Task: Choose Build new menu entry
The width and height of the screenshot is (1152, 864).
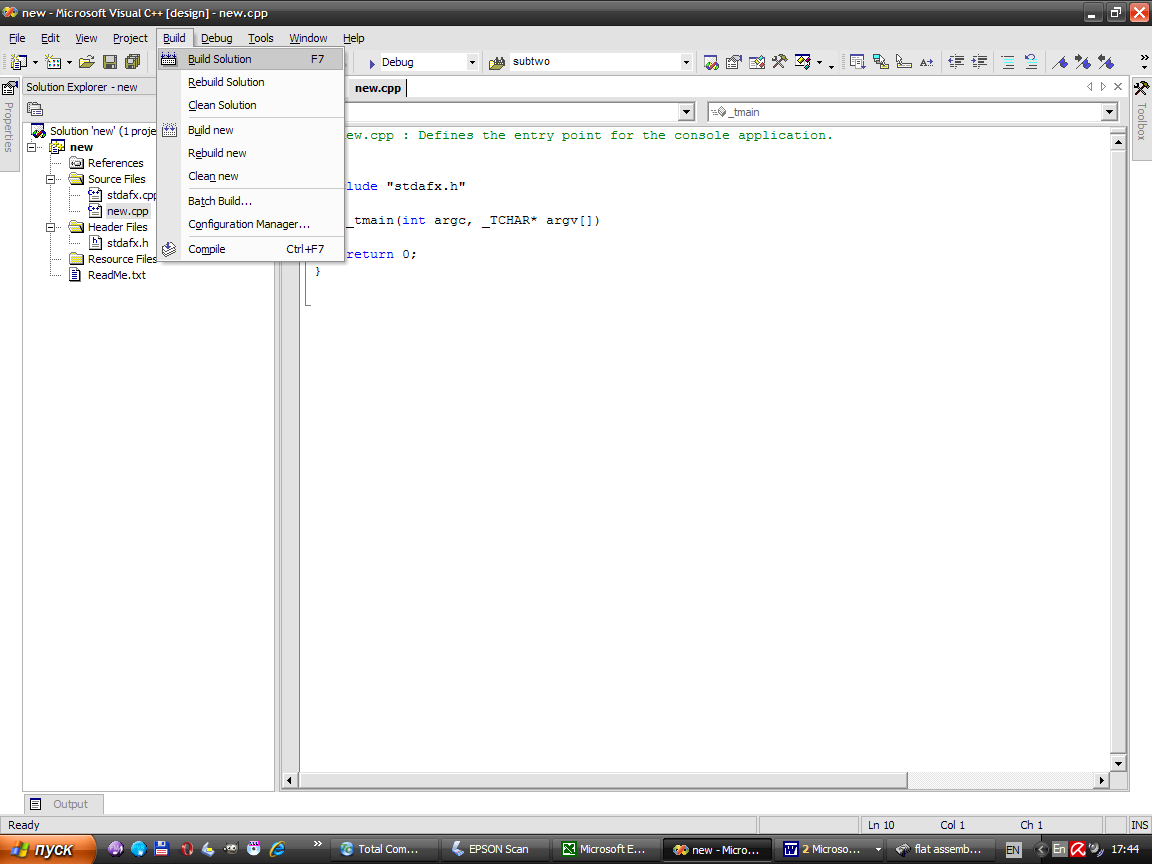Action: (251, 130)
